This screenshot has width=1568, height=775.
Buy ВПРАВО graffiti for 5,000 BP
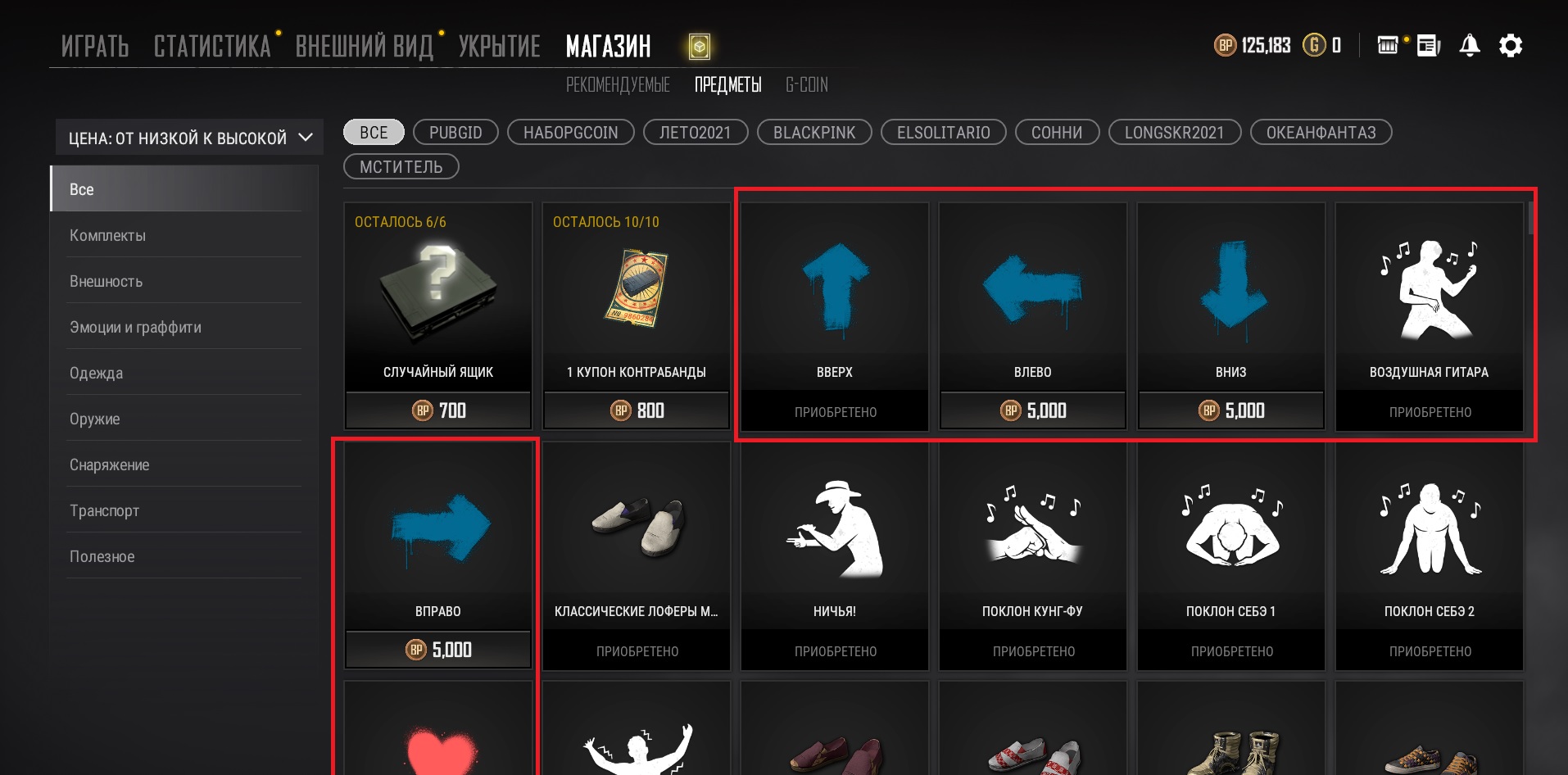click(x=438, y=650)
